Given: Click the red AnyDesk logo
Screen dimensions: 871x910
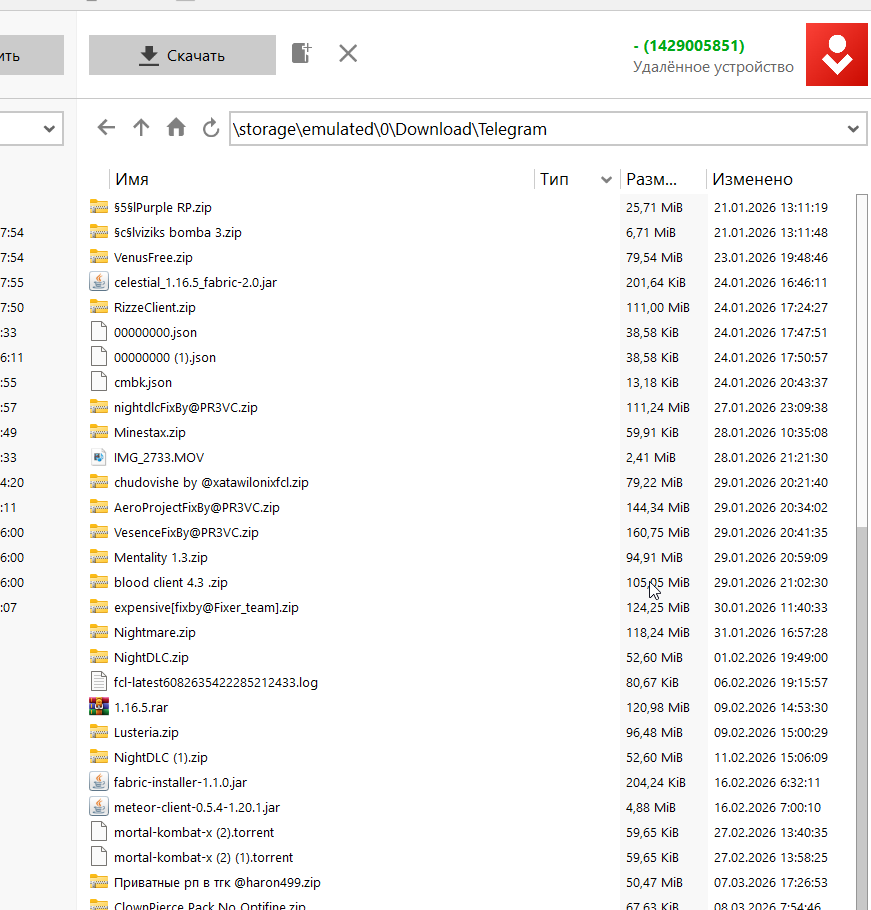Looking at the screenshot, I should coord(836,55).
